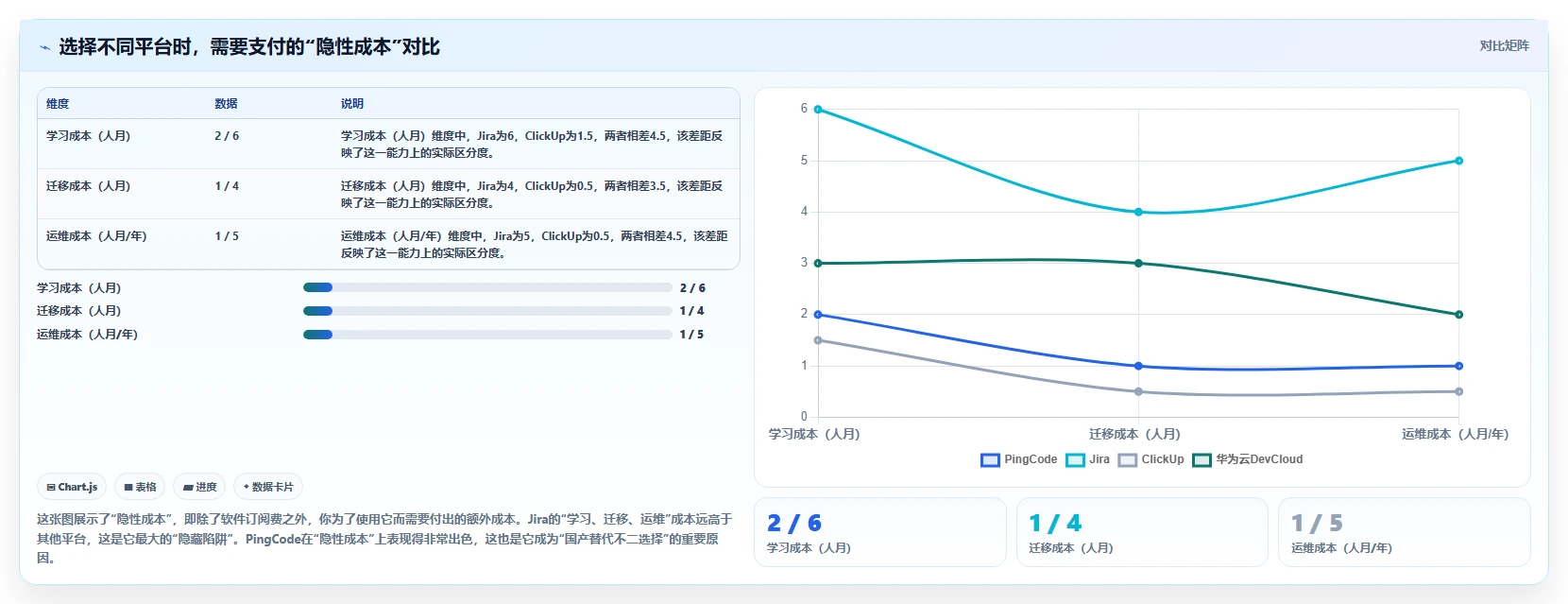
Task: Click the 学习成本 progress bar
Action: (x=487, y=287)
